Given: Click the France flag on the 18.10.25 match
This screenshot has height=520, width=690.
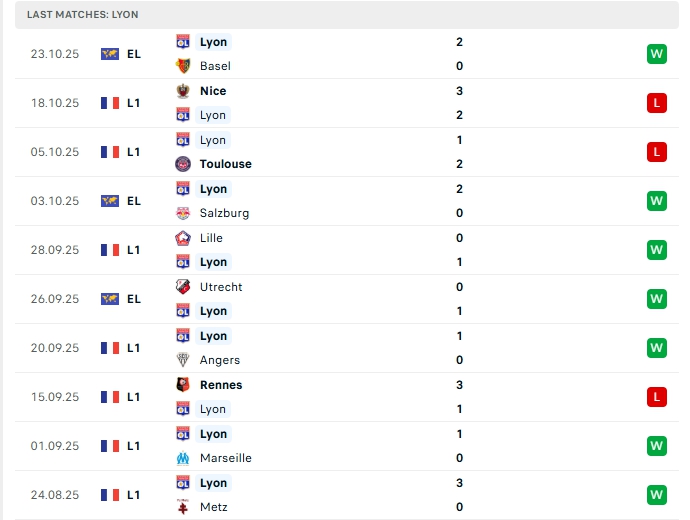Looking at the screenshot, I should tap(110, 103).
